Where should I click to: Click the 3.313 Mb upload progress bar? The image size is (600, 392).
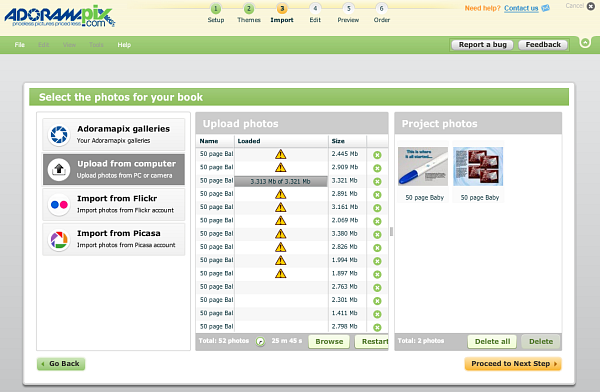(x=280, y=181)
